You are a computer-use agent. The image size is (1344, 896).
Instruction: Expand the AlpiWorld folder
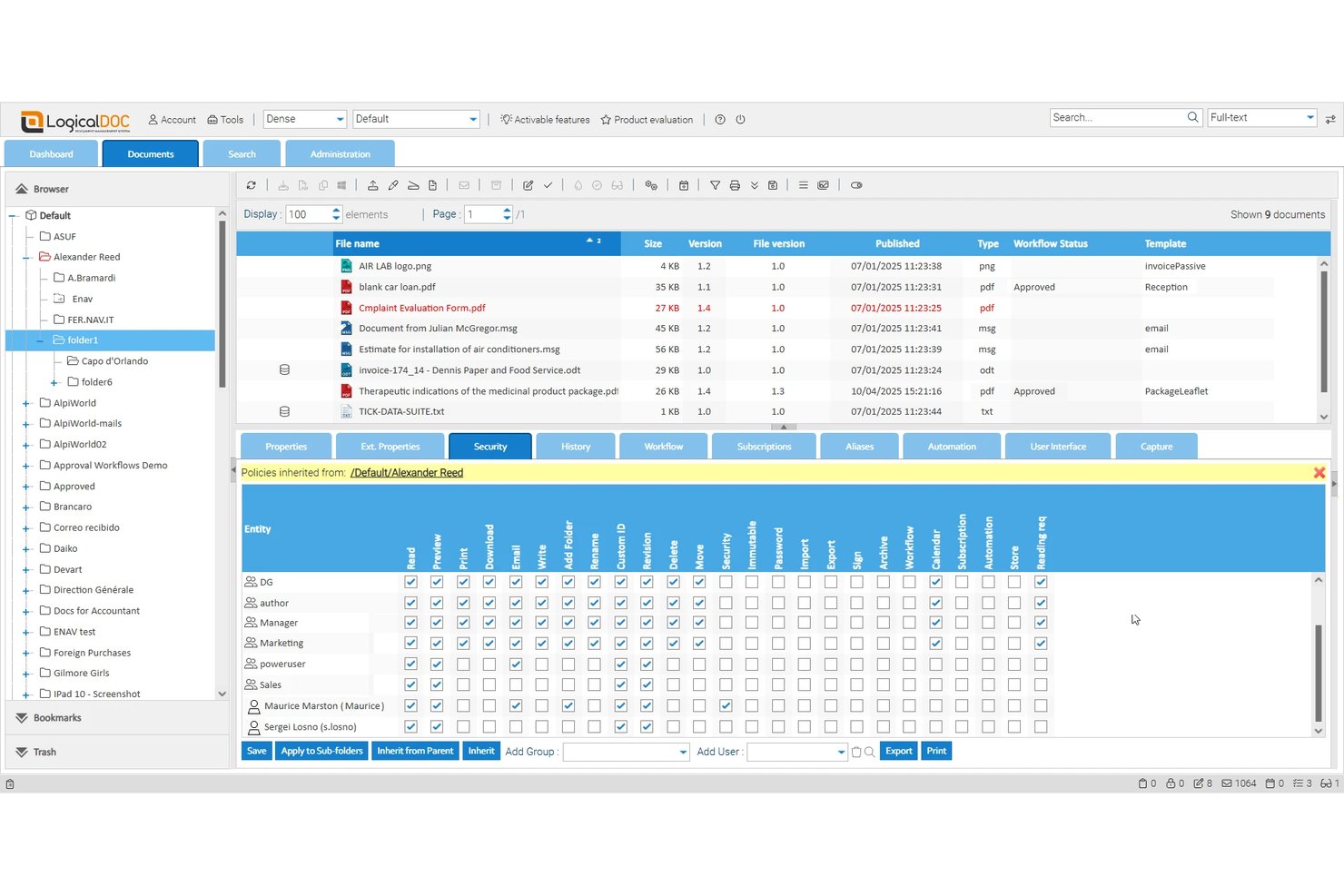(26, 403)
